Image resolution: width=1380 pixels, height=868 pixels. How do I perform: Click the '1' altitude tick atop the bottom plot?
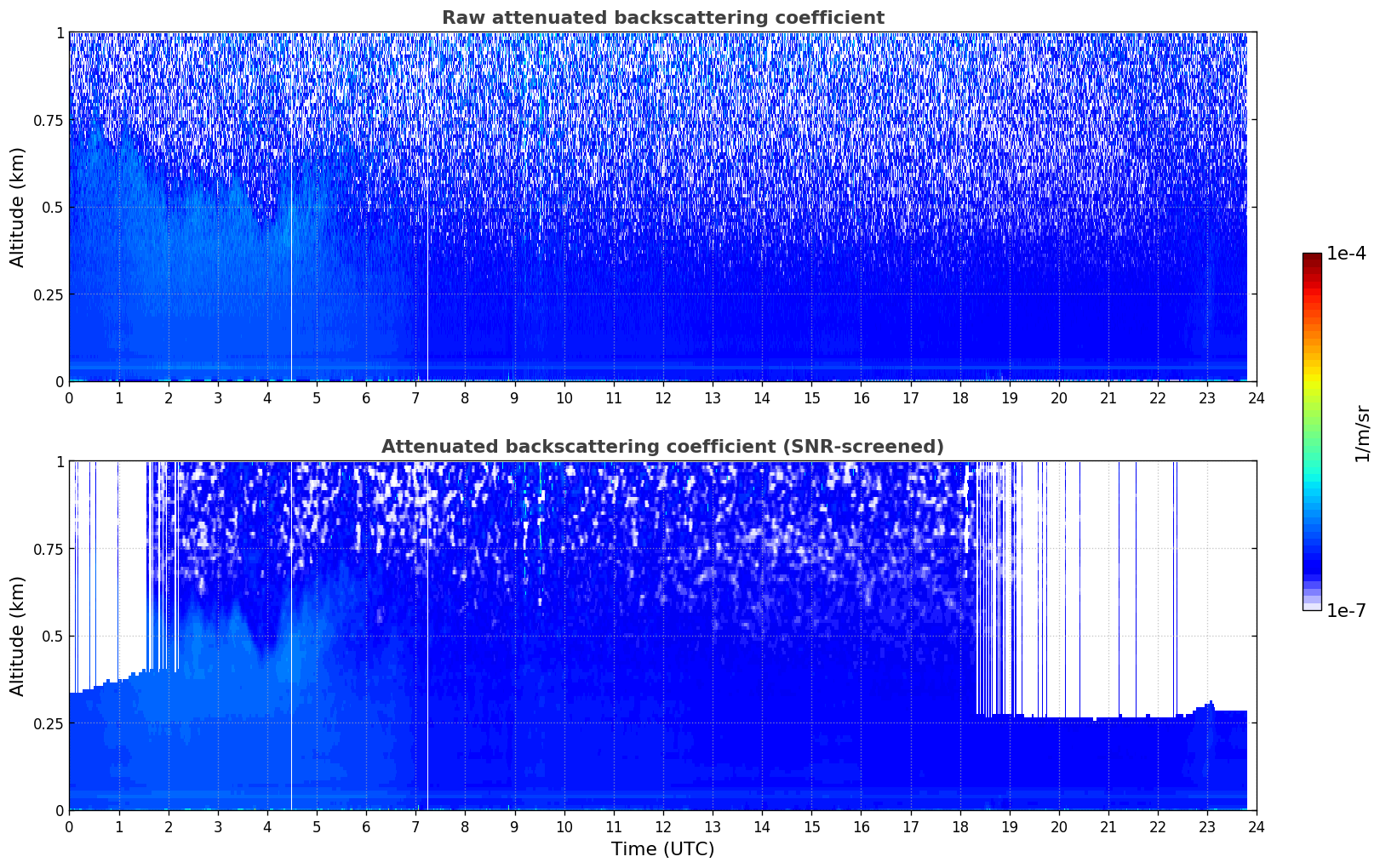point(60,461)
